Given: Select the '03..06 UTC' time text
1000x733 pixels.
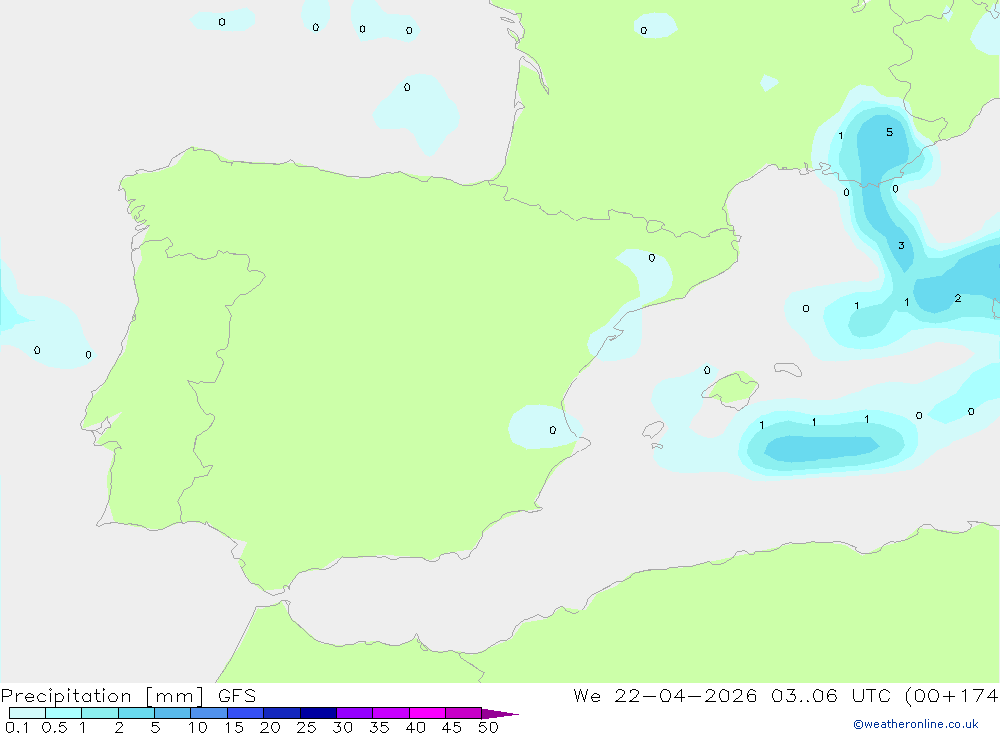Looking at the screenshot, I should 830,696.
